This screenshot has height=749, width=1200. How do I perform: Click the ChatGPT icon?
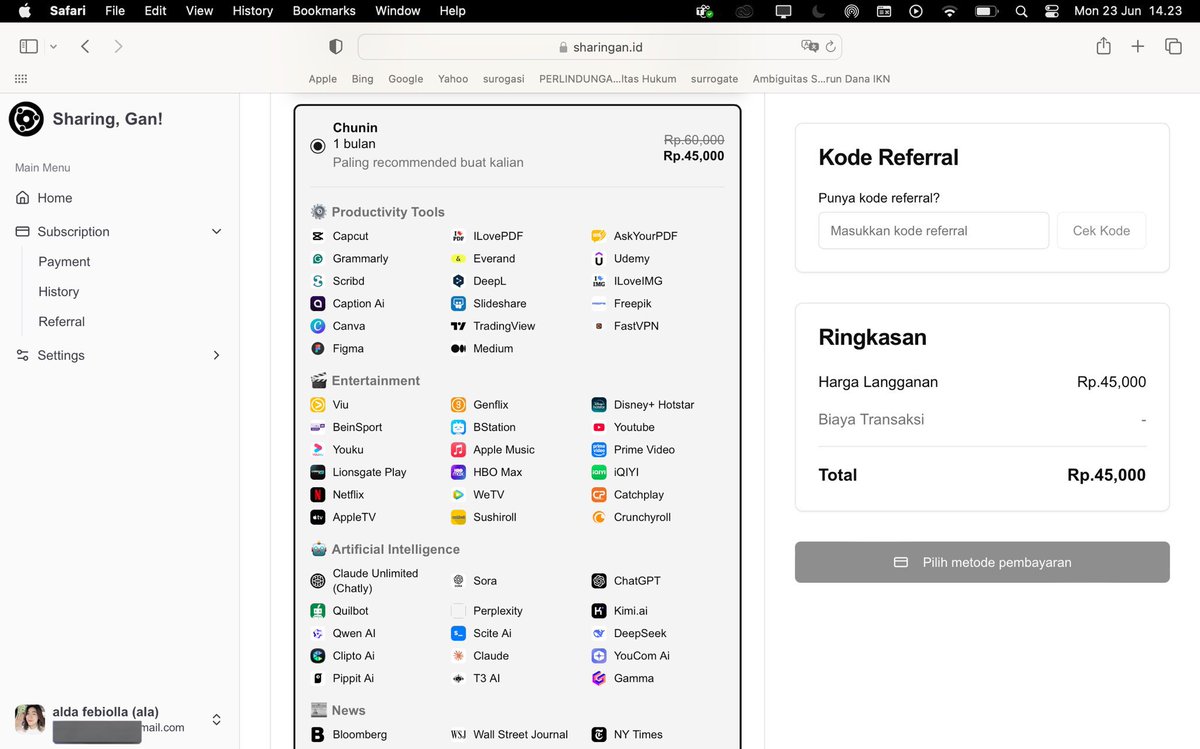click(x=598, y=581)
